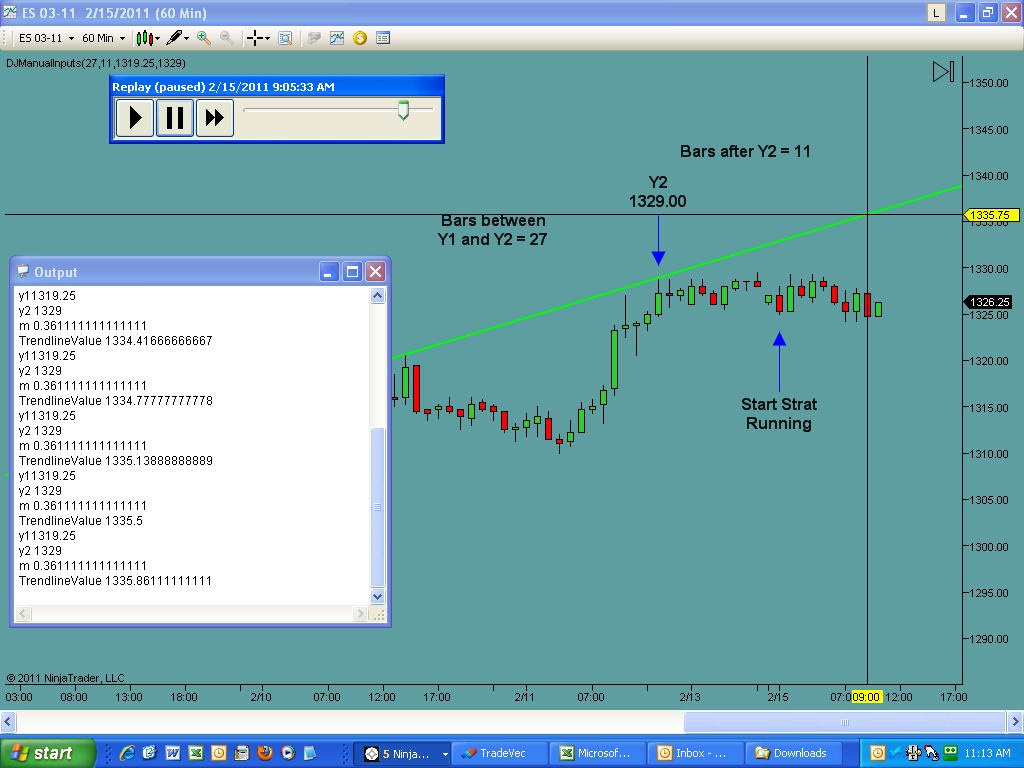Click the chart scroll left arrow

tap(8, 722)
